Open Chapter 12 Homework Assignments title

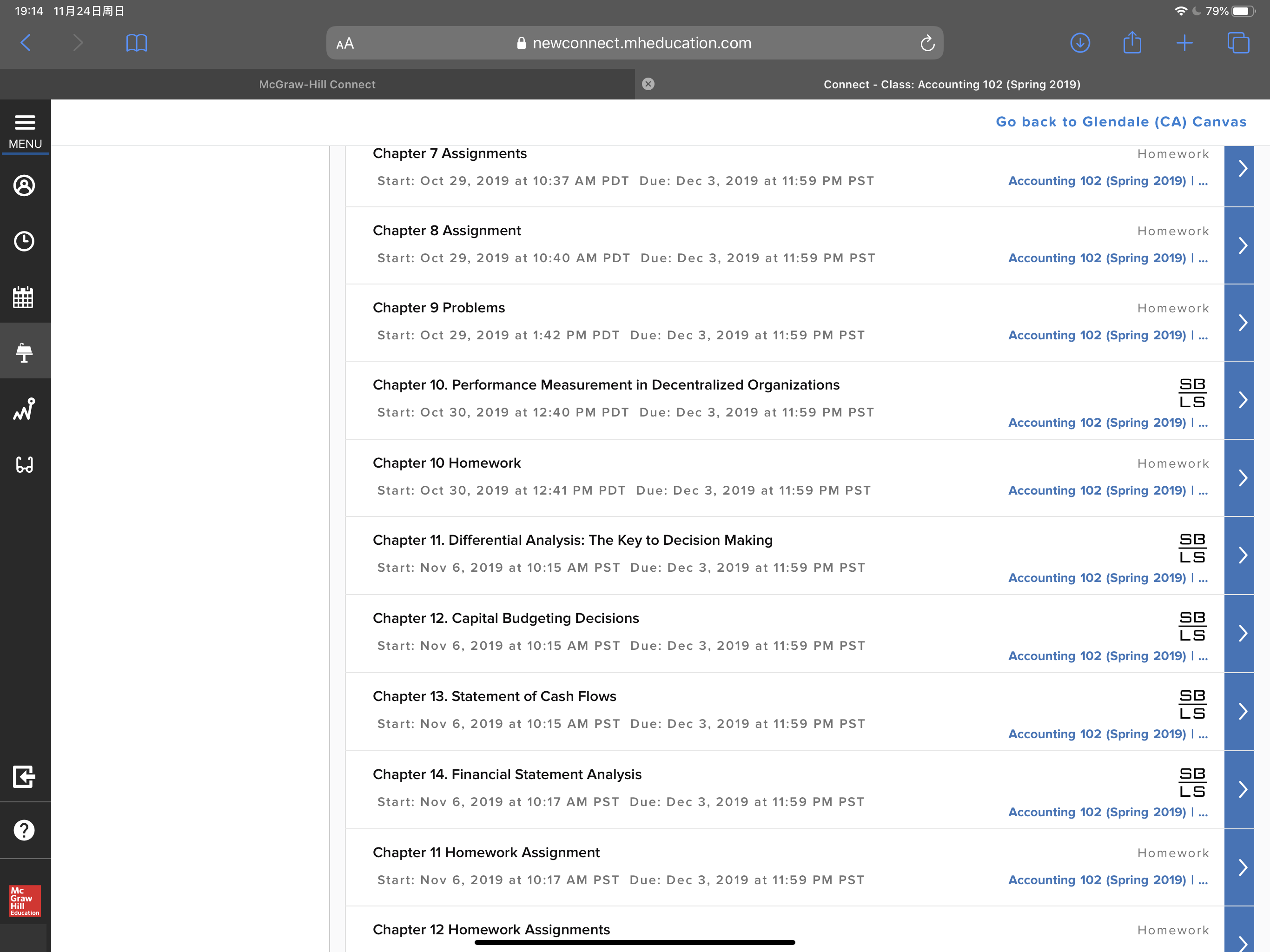coord(491,929)
